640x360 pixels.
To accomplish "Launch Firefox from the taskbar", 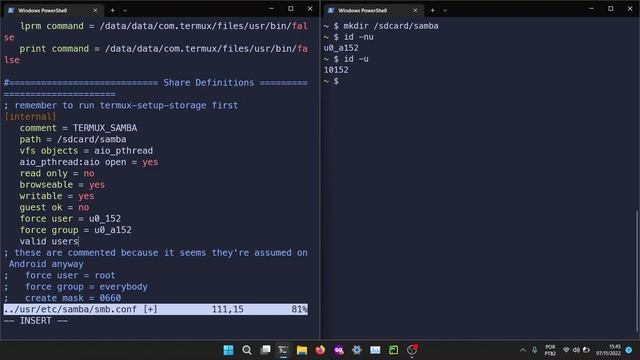I will pos(320,350).
